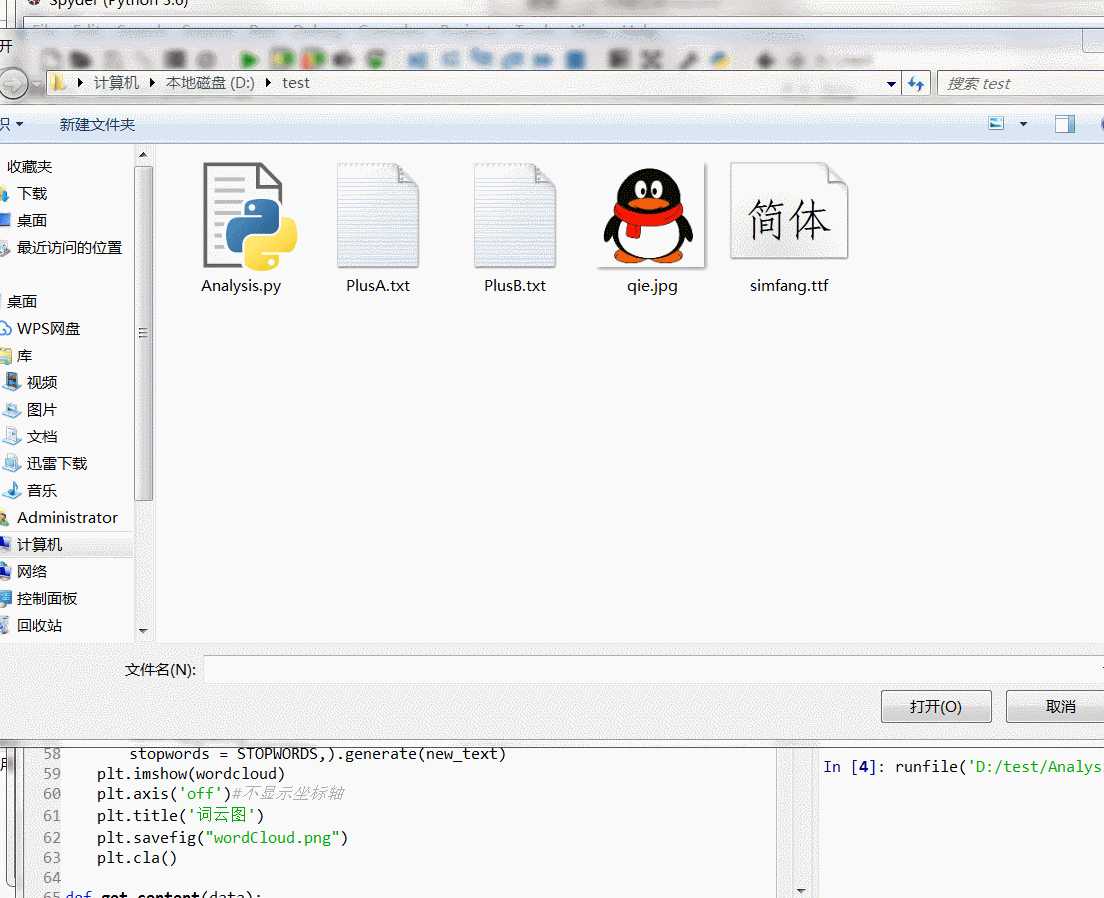The image size is (1104, 898).
Task: Select the qie.jpg penguin image
Action: 652,228
